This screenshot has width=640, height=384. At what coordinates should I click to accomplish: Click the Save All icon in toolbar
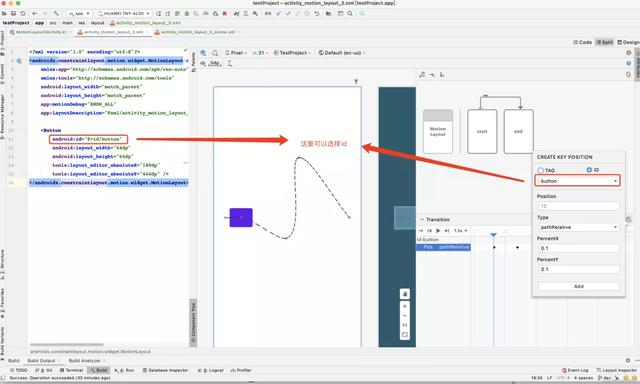13,13
